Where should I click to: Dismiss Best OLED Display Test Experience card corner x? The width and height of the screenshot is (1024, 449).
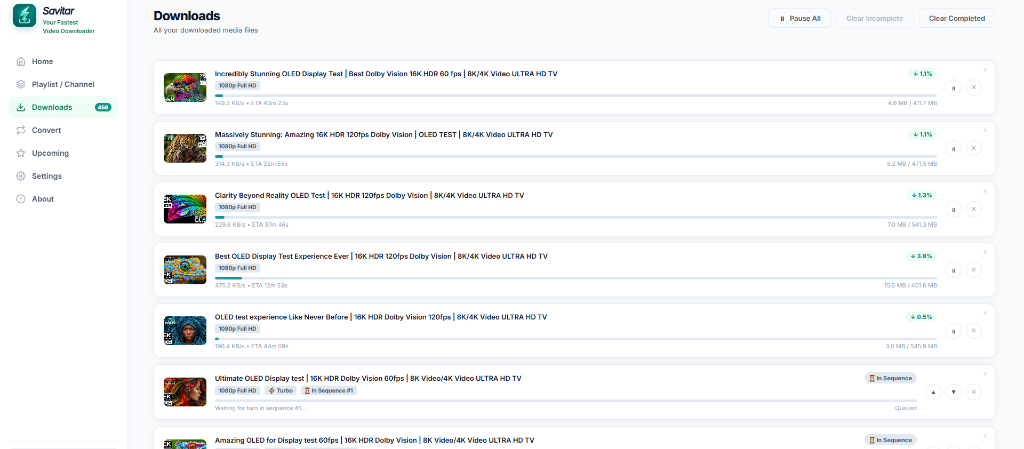(x=985, y=251)
